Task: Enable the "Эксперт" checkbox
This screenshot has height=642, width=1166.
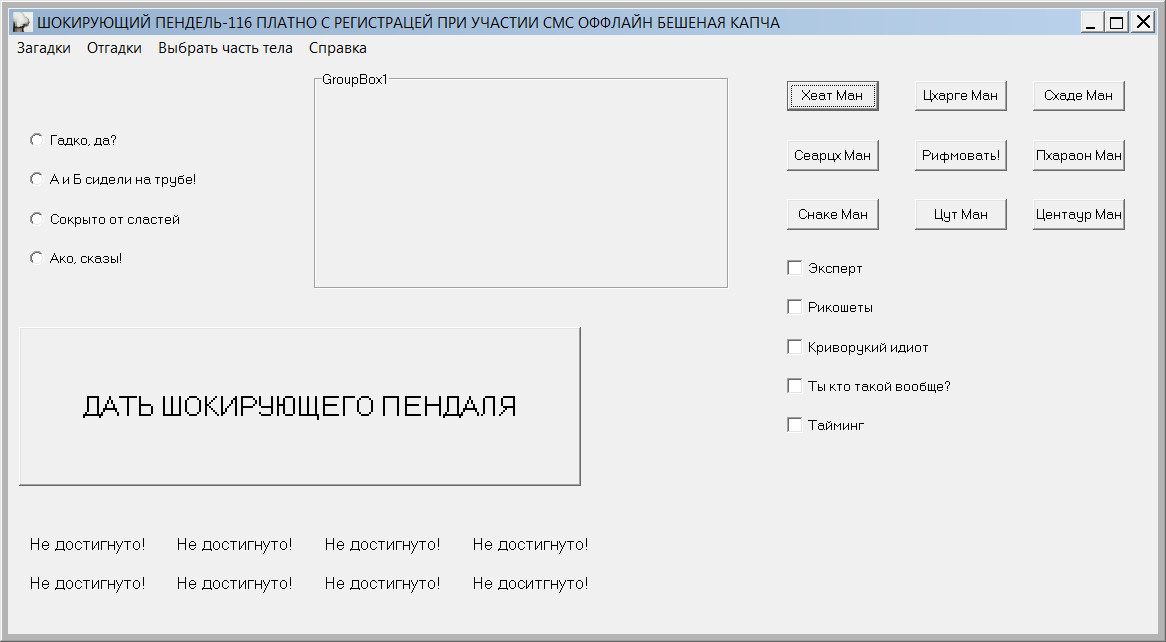Action: click(795, 267)
